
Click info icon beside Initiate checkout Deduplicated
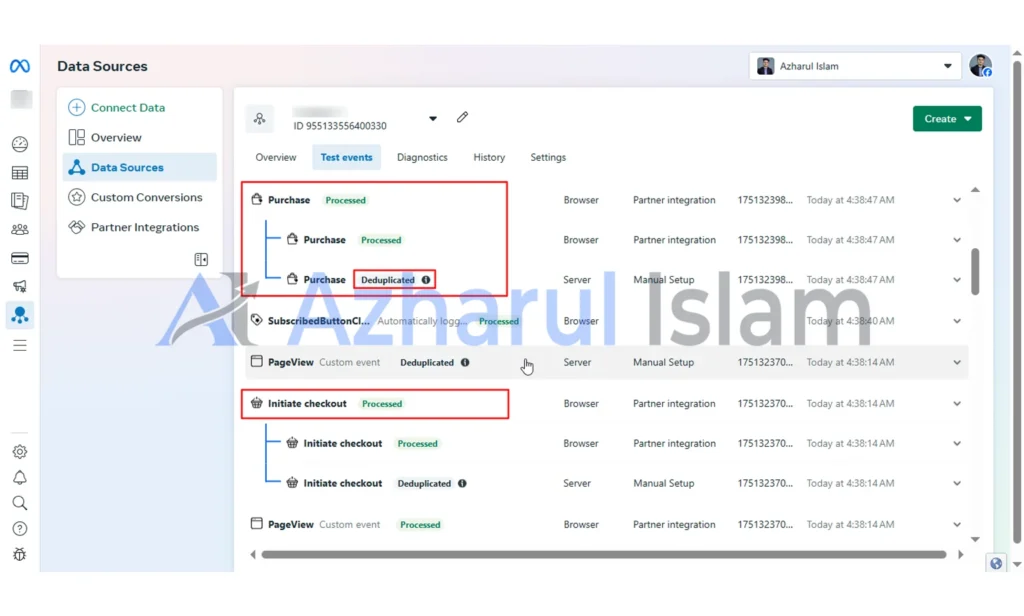pyautogui.click(x=462, y=483)
